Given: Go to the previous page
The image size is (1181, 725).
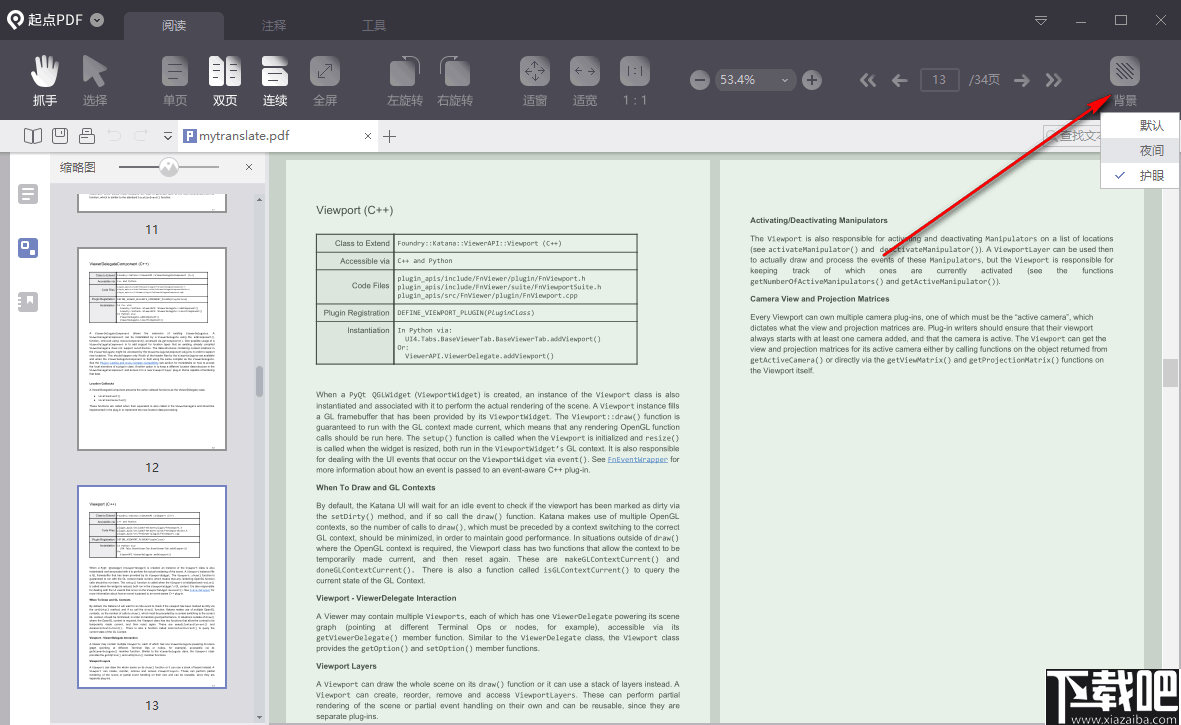Looking at the screenshot, I should (899, 80).
